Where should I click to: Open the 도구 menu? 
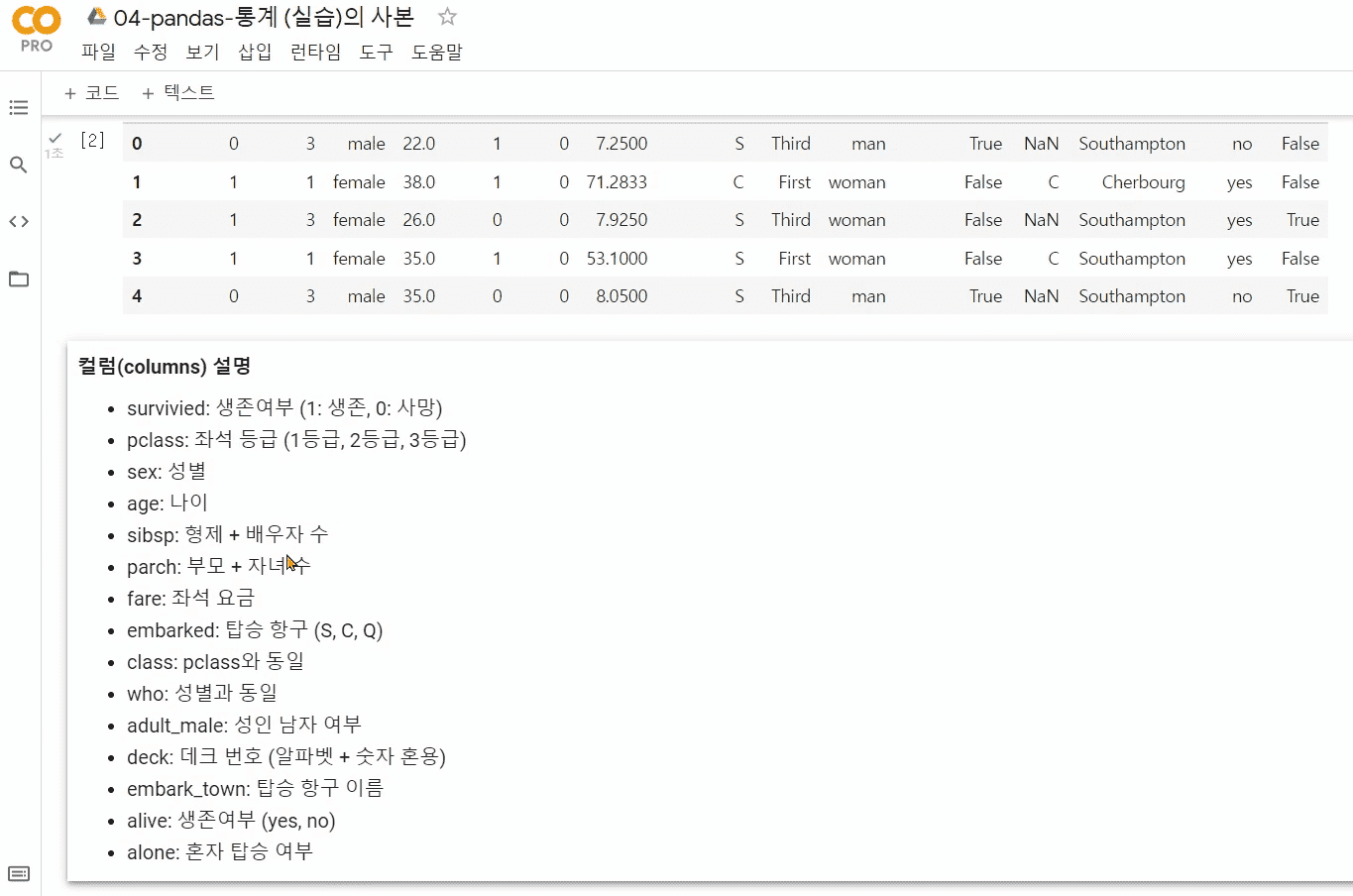[377, 52]
